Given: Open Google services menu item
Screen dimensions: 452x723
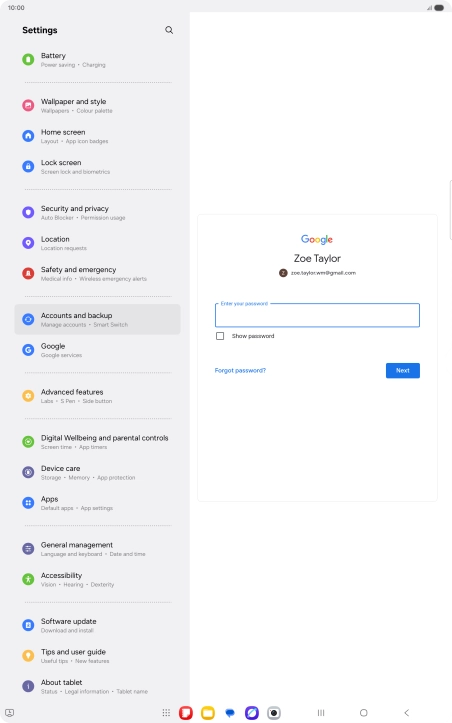Looking at the screenshot, I should (97, 350).
